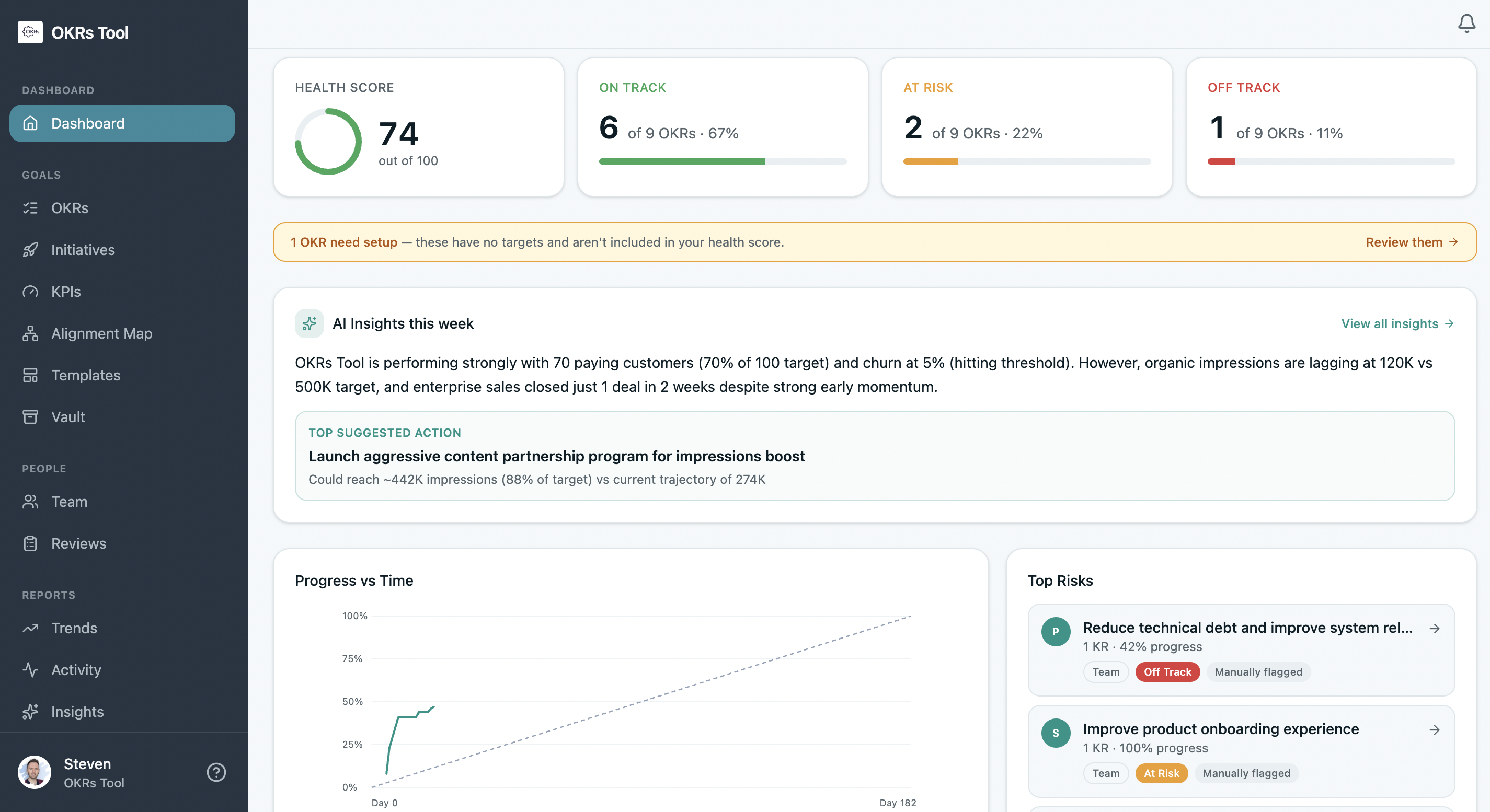The image size is (1490, 812).
Task: Toggle the Off Track status badge
Action: (x=1167, y=671)
